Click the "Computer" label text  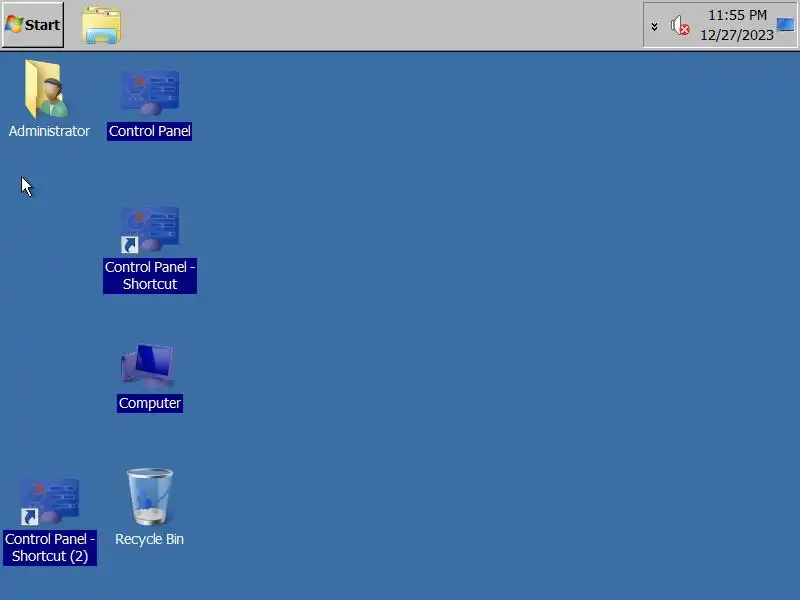pyautogui.click(x=149, y=403)
